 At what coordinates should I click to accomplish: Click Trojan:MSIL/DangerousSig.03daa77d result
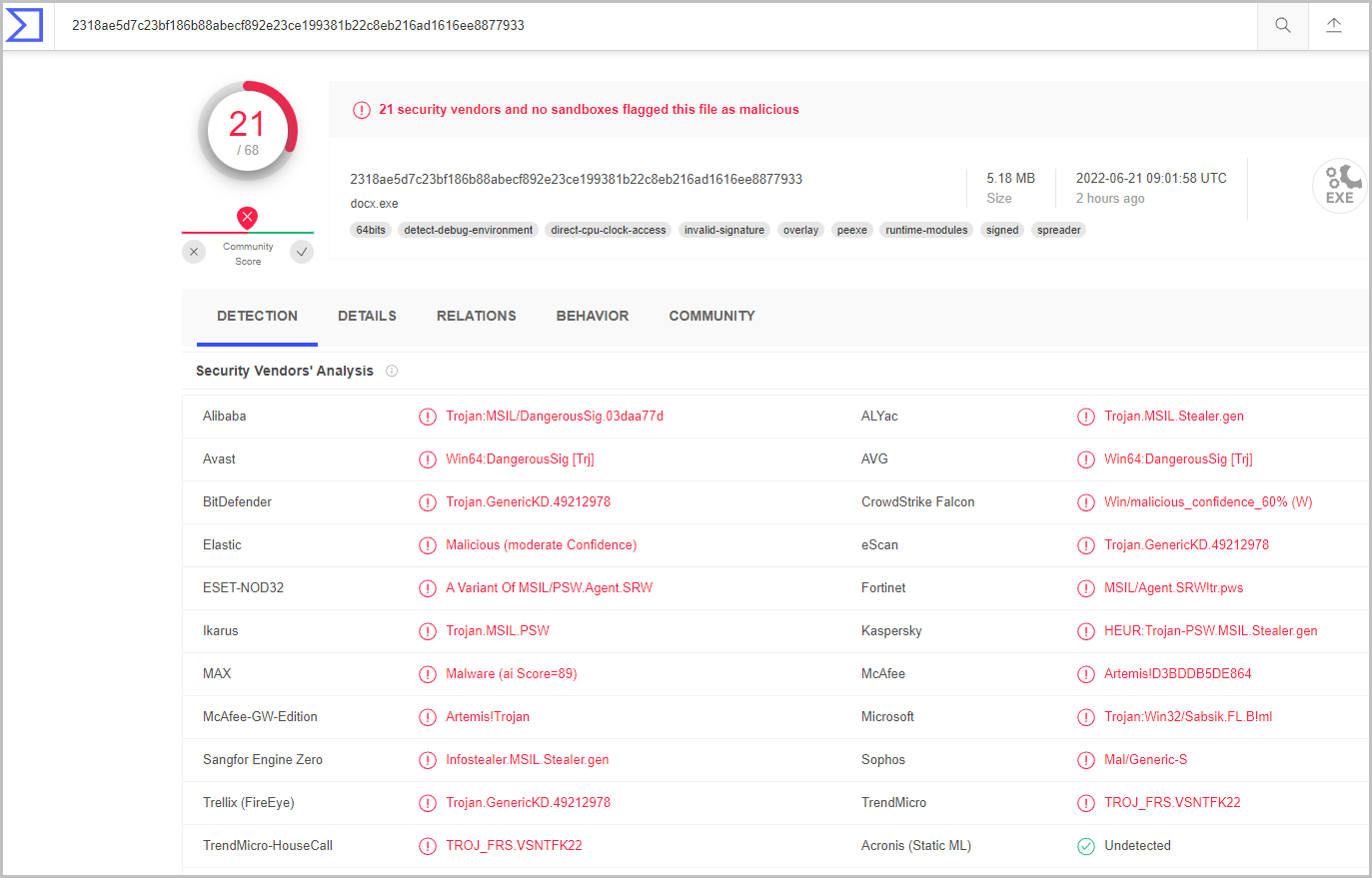click(555, 416)
